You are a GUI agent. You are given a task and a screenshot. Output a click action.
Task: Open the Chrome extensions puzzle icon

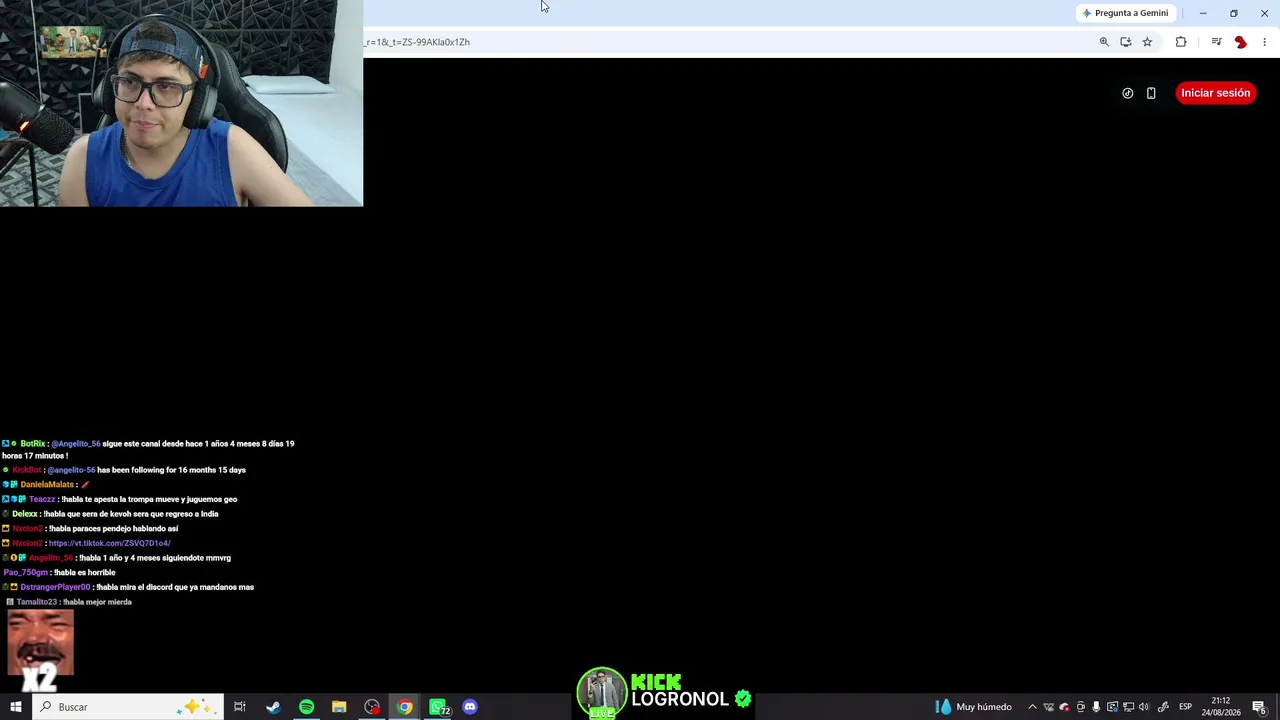coord(1181,42)
